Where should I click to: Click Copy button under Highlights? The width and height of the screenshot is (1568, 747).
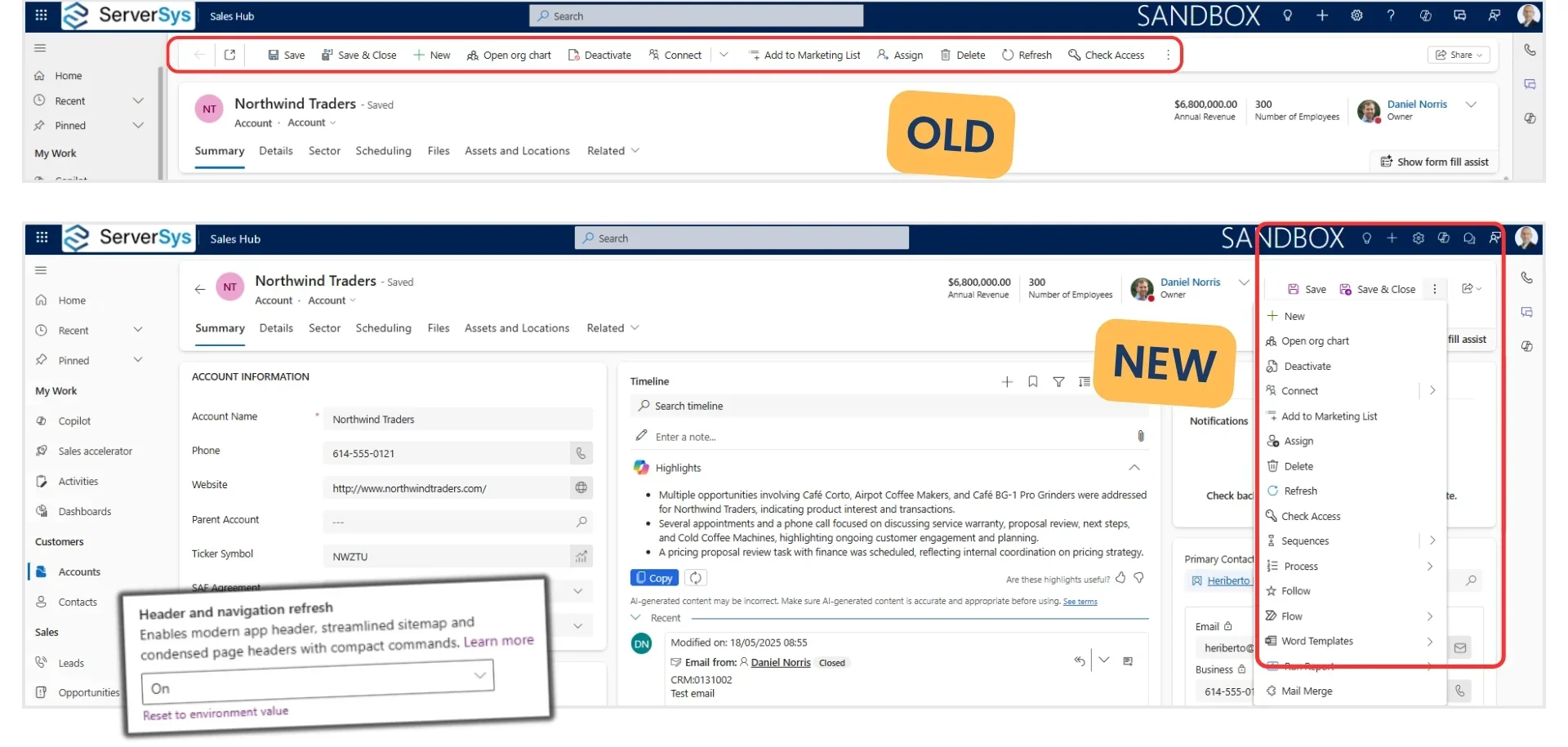(x=654, y=578)
